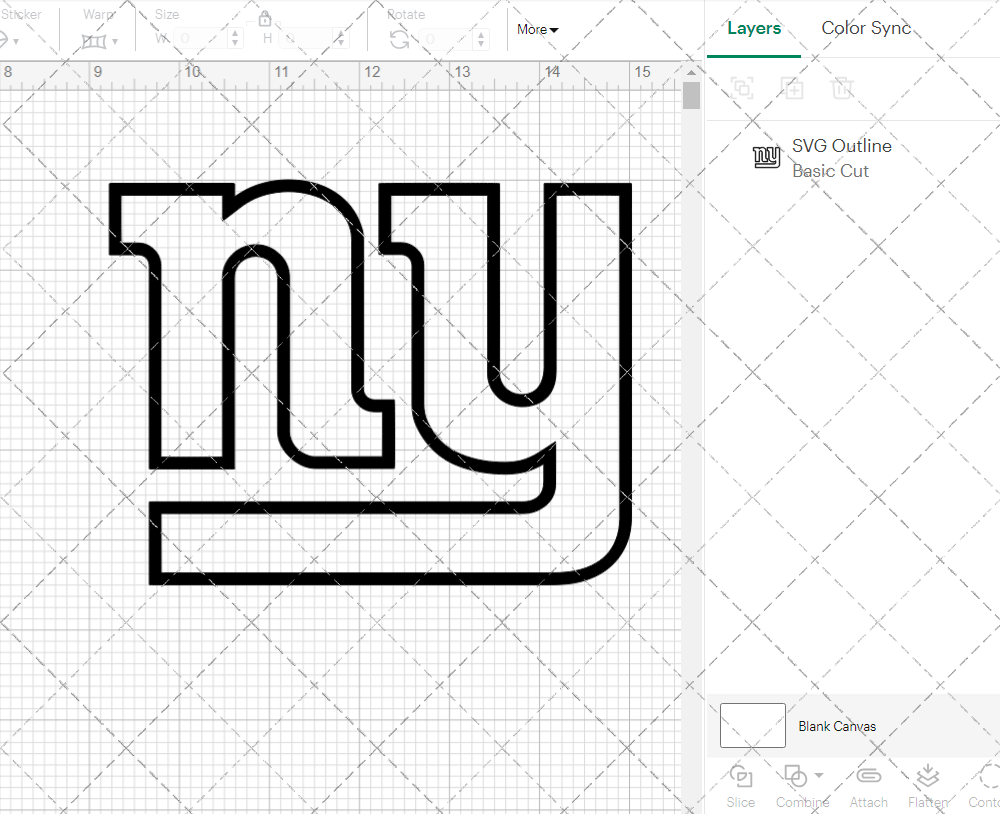This screenshot has width=1000, height=814.
Task: Click the Group layers icon
Action: [742, 88]
